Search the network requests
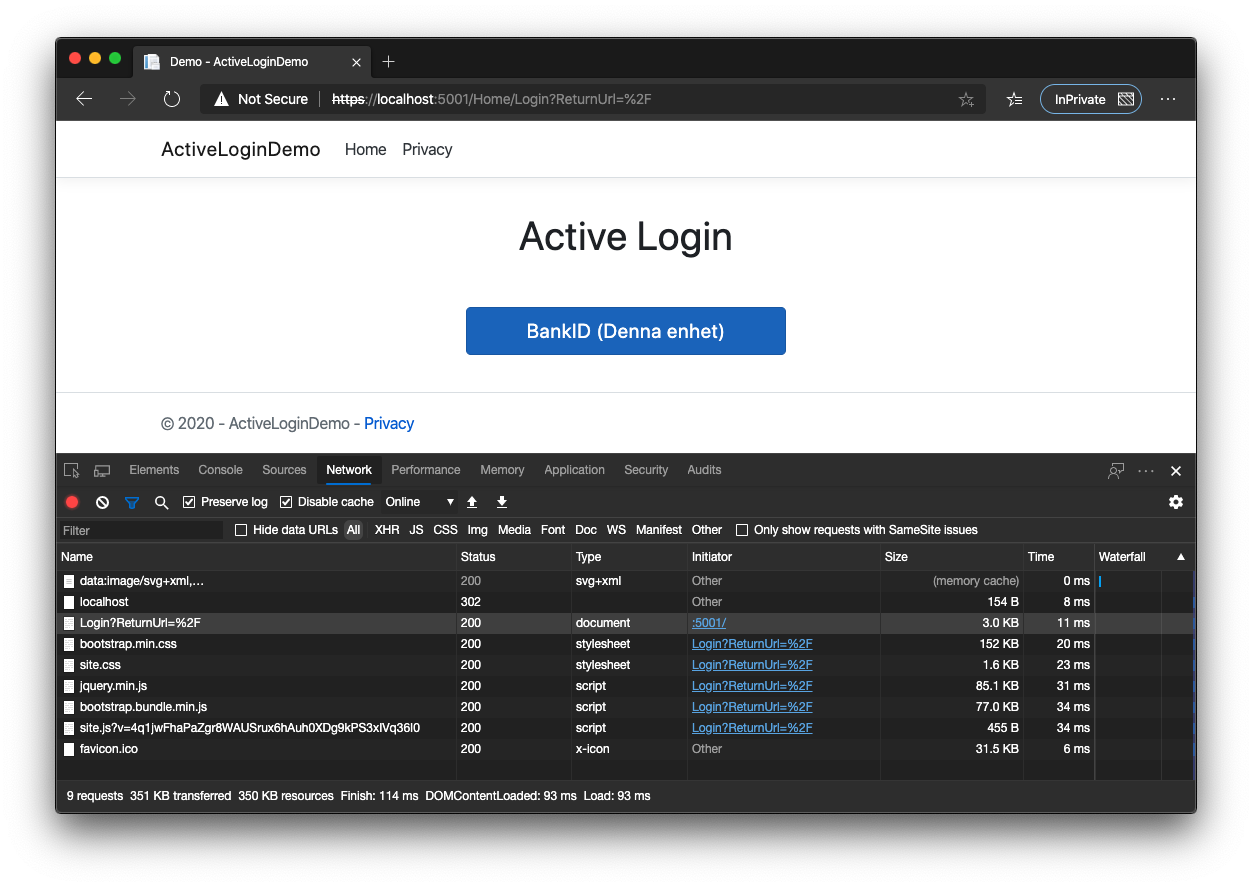1252x887 pixels. (161, 502)
